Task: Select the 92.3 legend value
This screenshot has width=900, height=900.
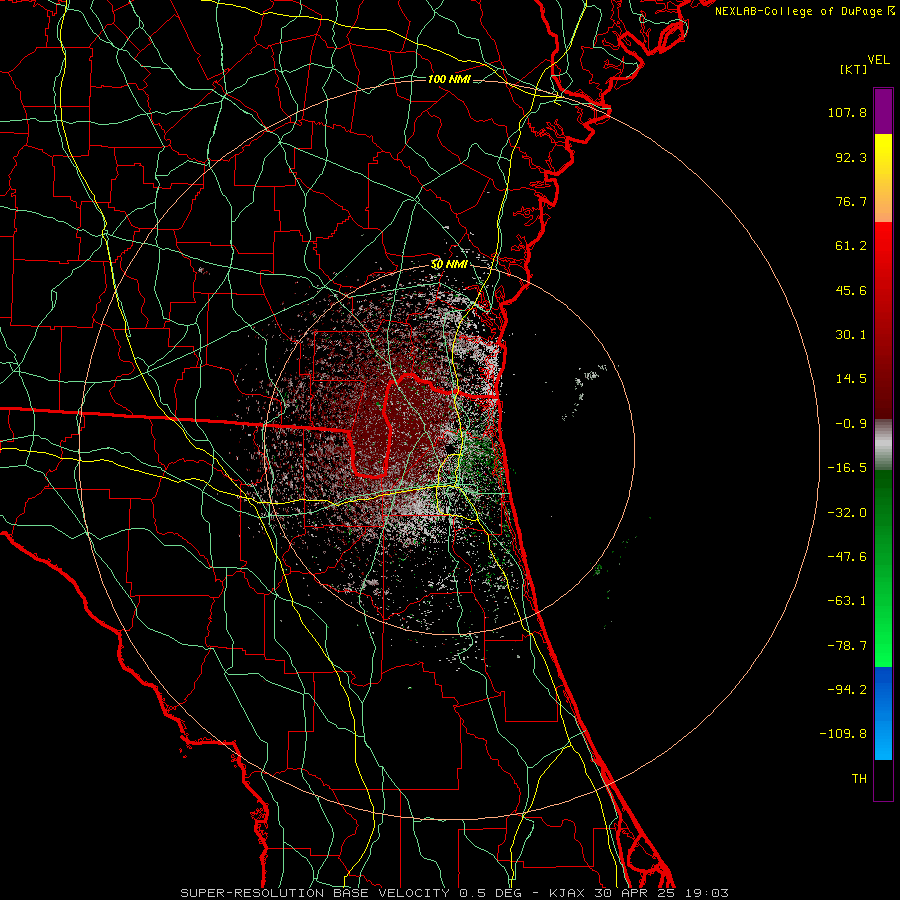Action: (x=851, y=157)
